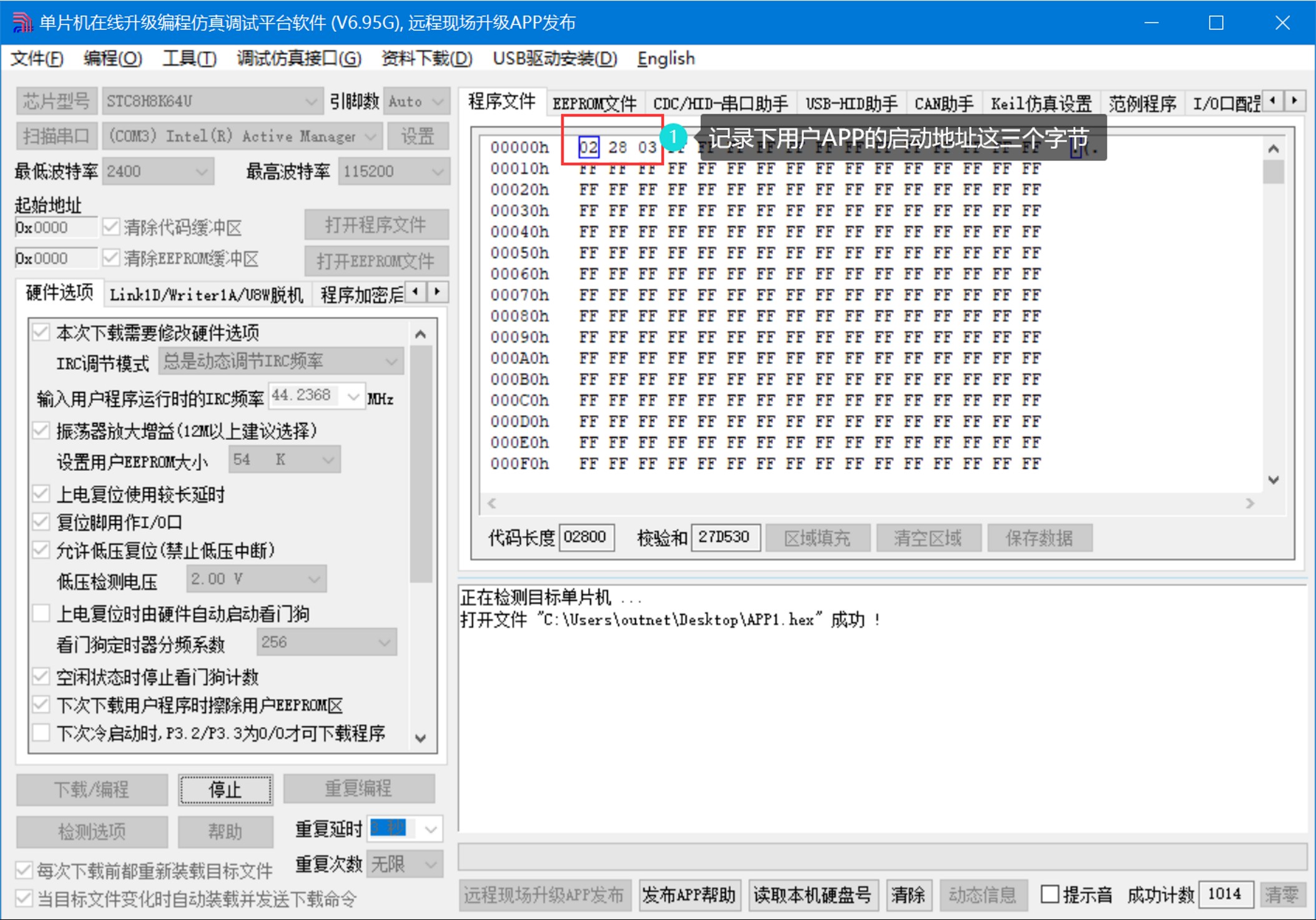Click 发布APP帮助 button
The width and height of the screenshot is (1316, 920).
point(689,895)
